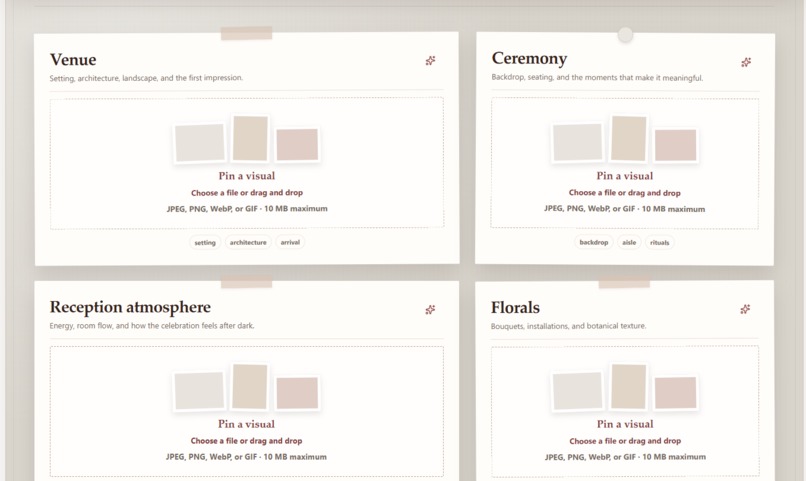Select the 'architecture' tag chip
This screenshot has width=806, height=481.
pos(248,243)
